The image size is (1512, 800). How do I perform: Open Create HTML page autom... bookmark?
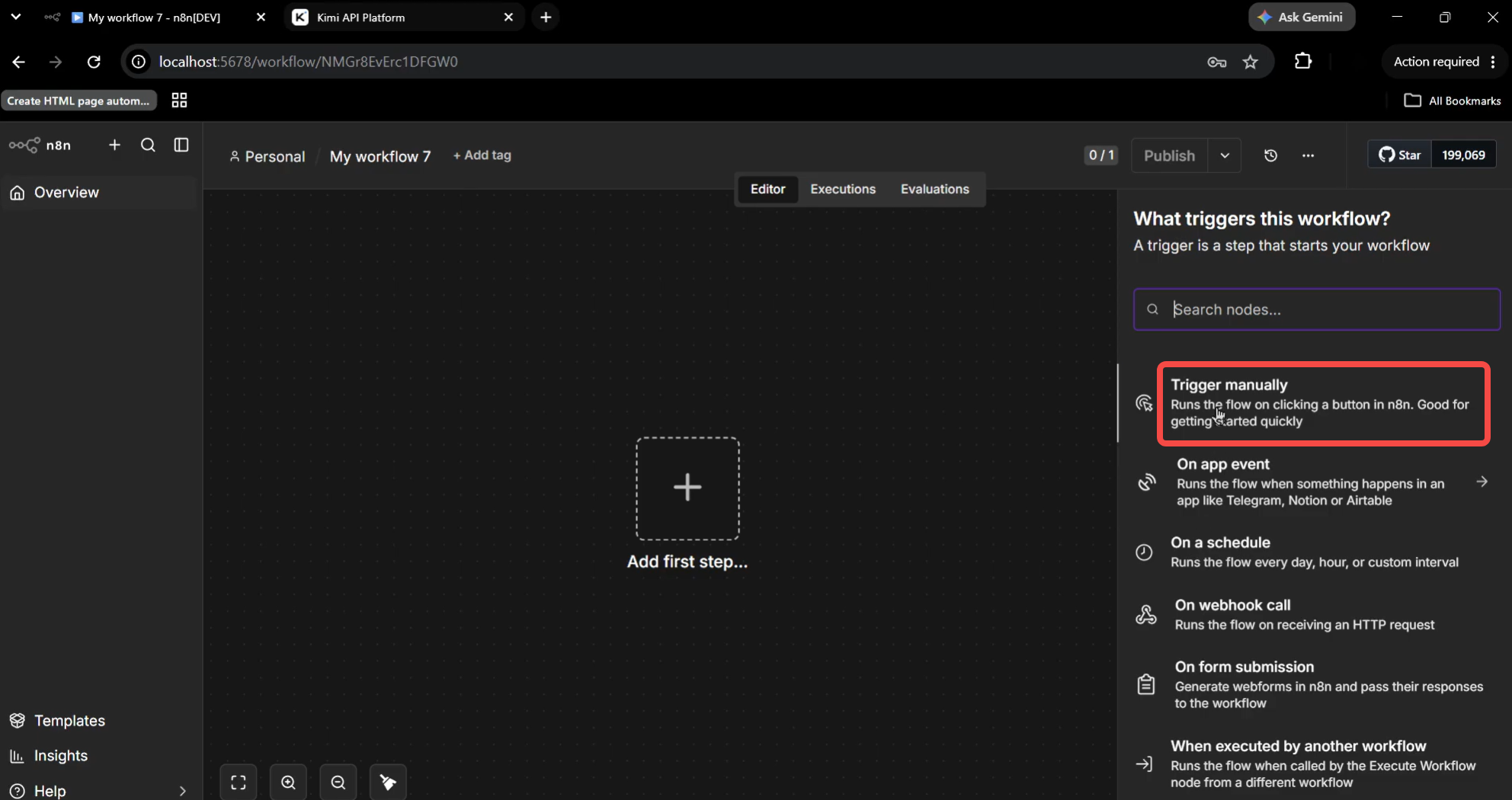[x=78, y=101]
